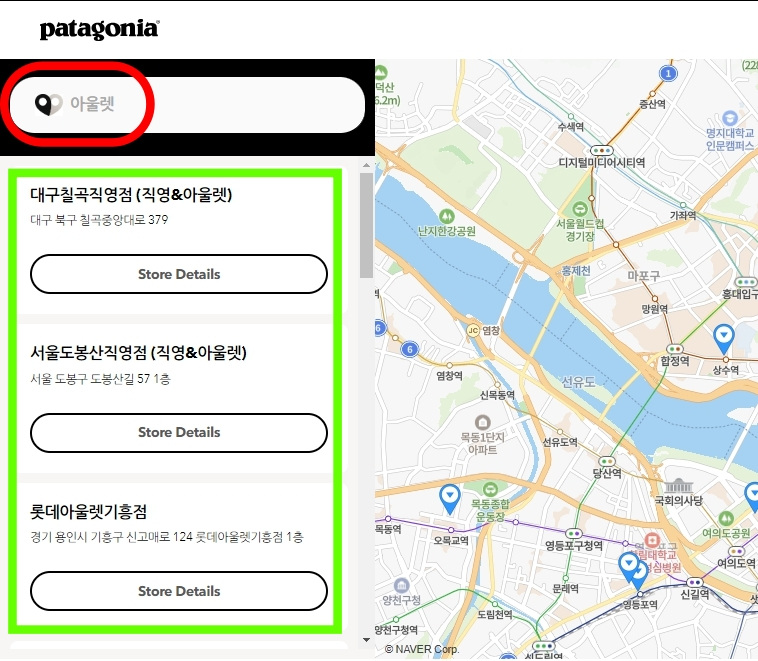This screenshot has width=758, height=661.
Task: Click address 대구 북구 칠곡중앙대로 379
Action: (99, 220)
